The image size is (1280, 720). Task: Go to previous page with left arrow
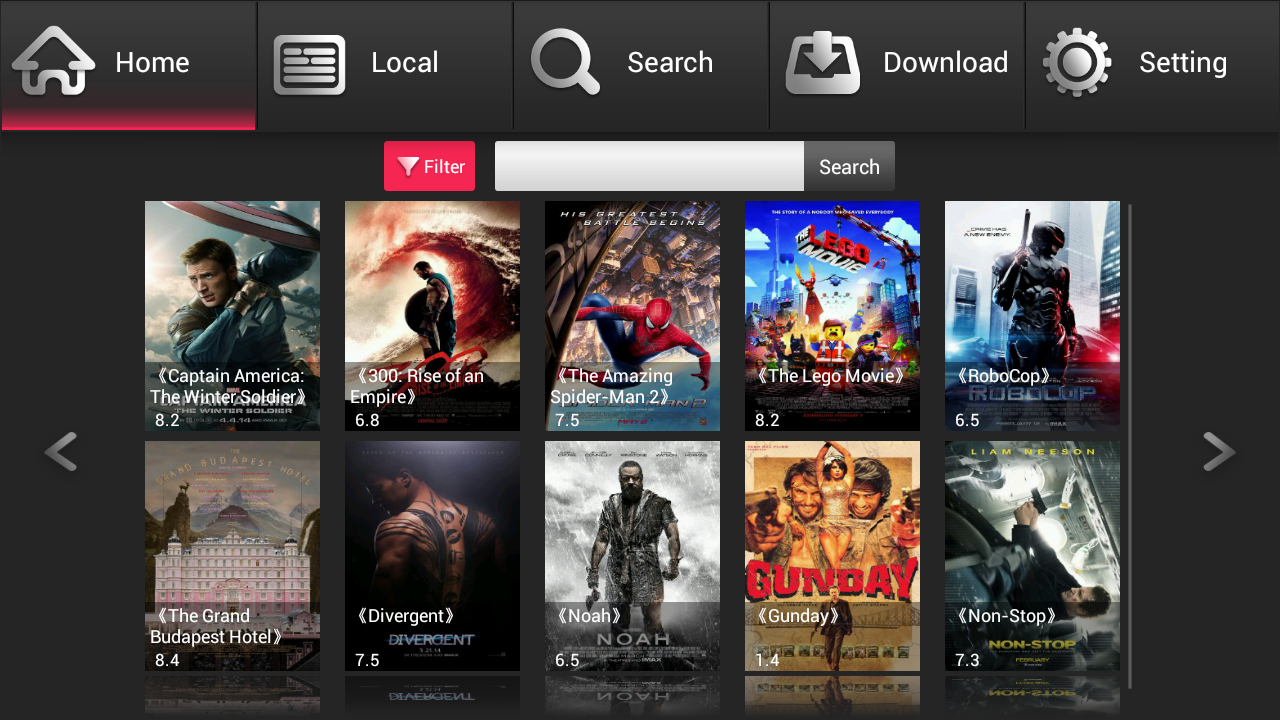coord(61,452)
